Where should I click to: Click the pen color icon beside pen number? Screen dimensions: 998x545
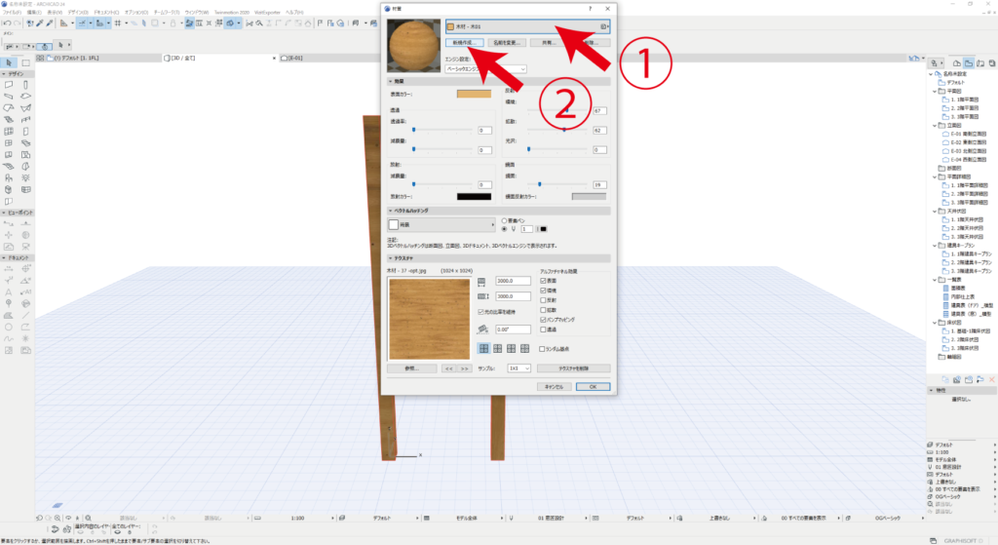tap(543, 229)
